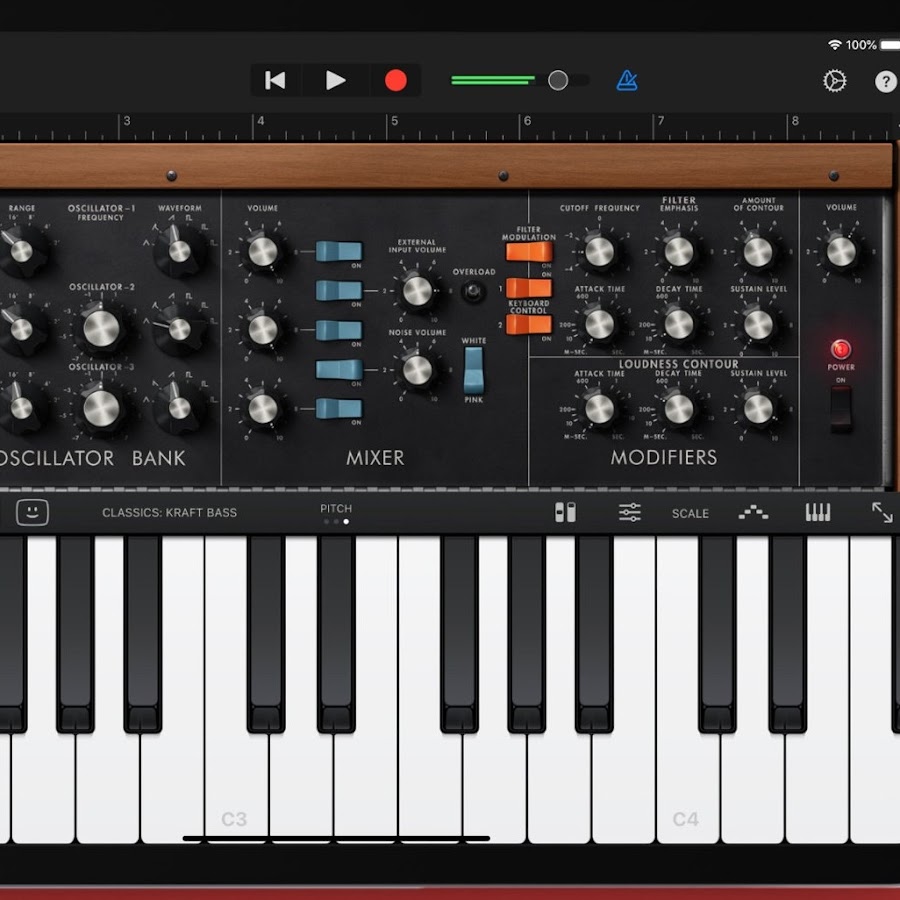Viewport: 900px width, 900px height.
Task: Toggle the FILTER MODULATION orange switch
Action: click(x=529, y=251)
